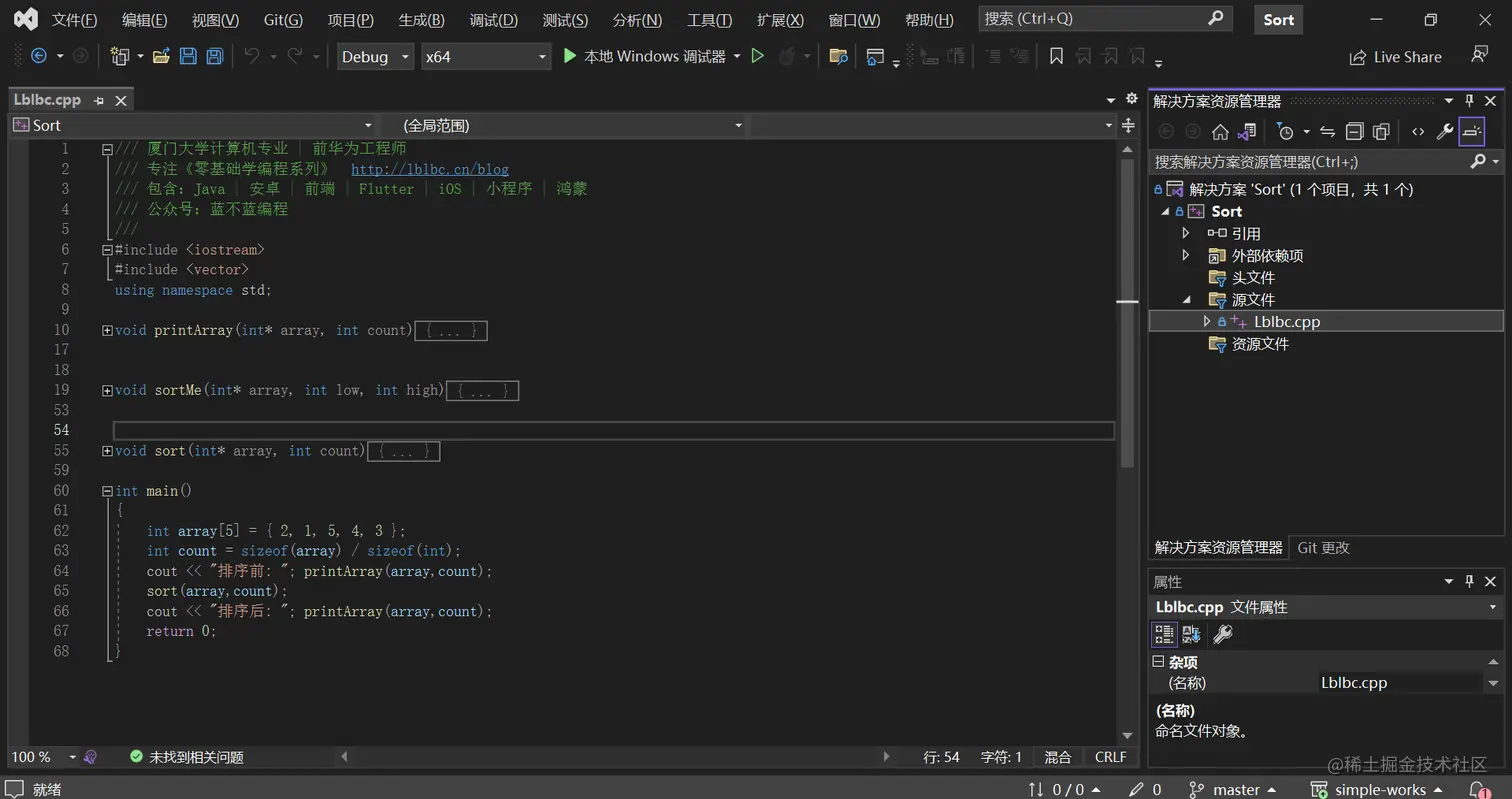The image size is (1512, 799).
Task: Click the New Project toolbar icon
Action: [120, 57]
